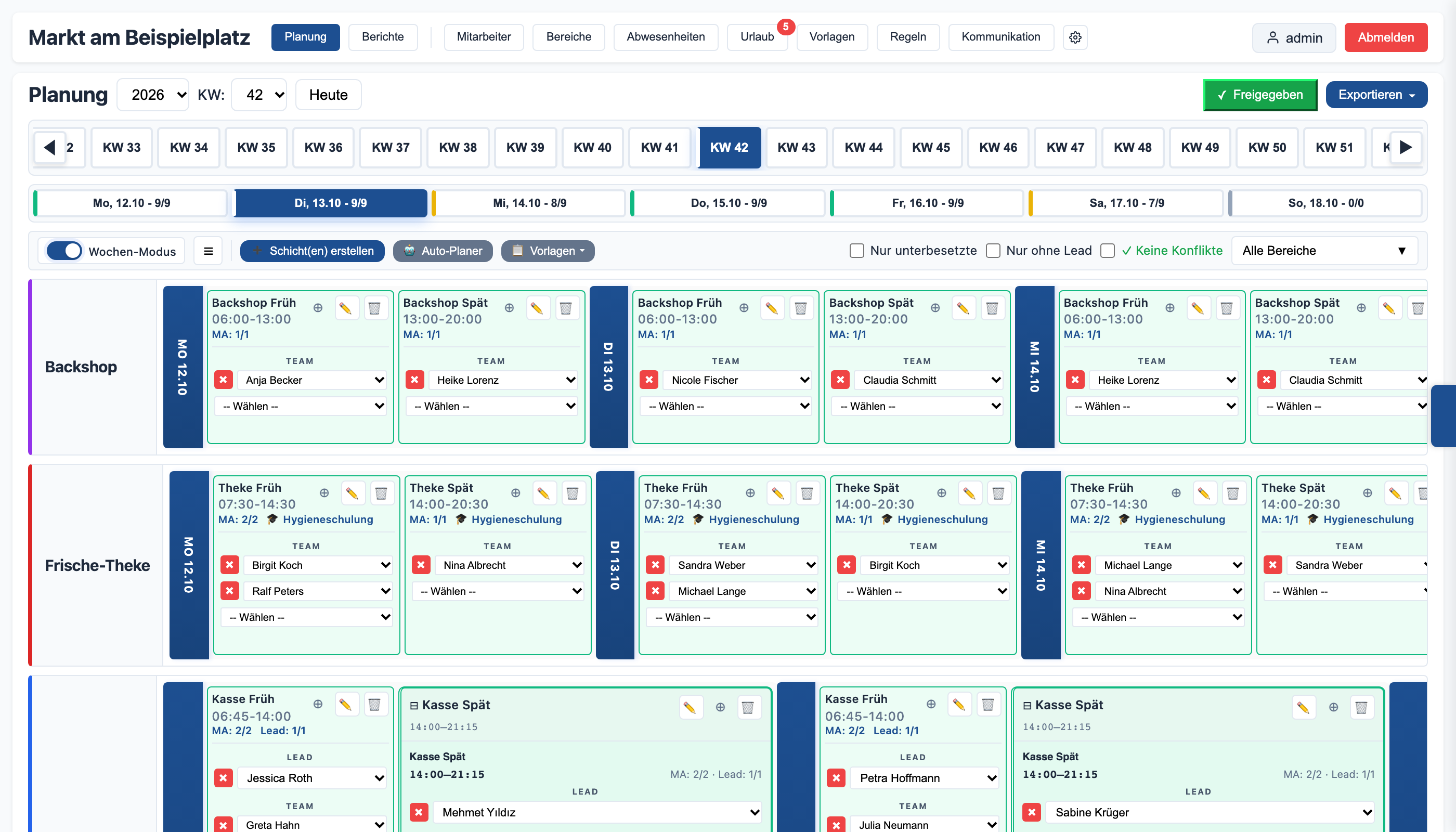The image size is (1456, 832).
Task: Open settings gear icon in navigation
Action: (x=1075, y=37)
